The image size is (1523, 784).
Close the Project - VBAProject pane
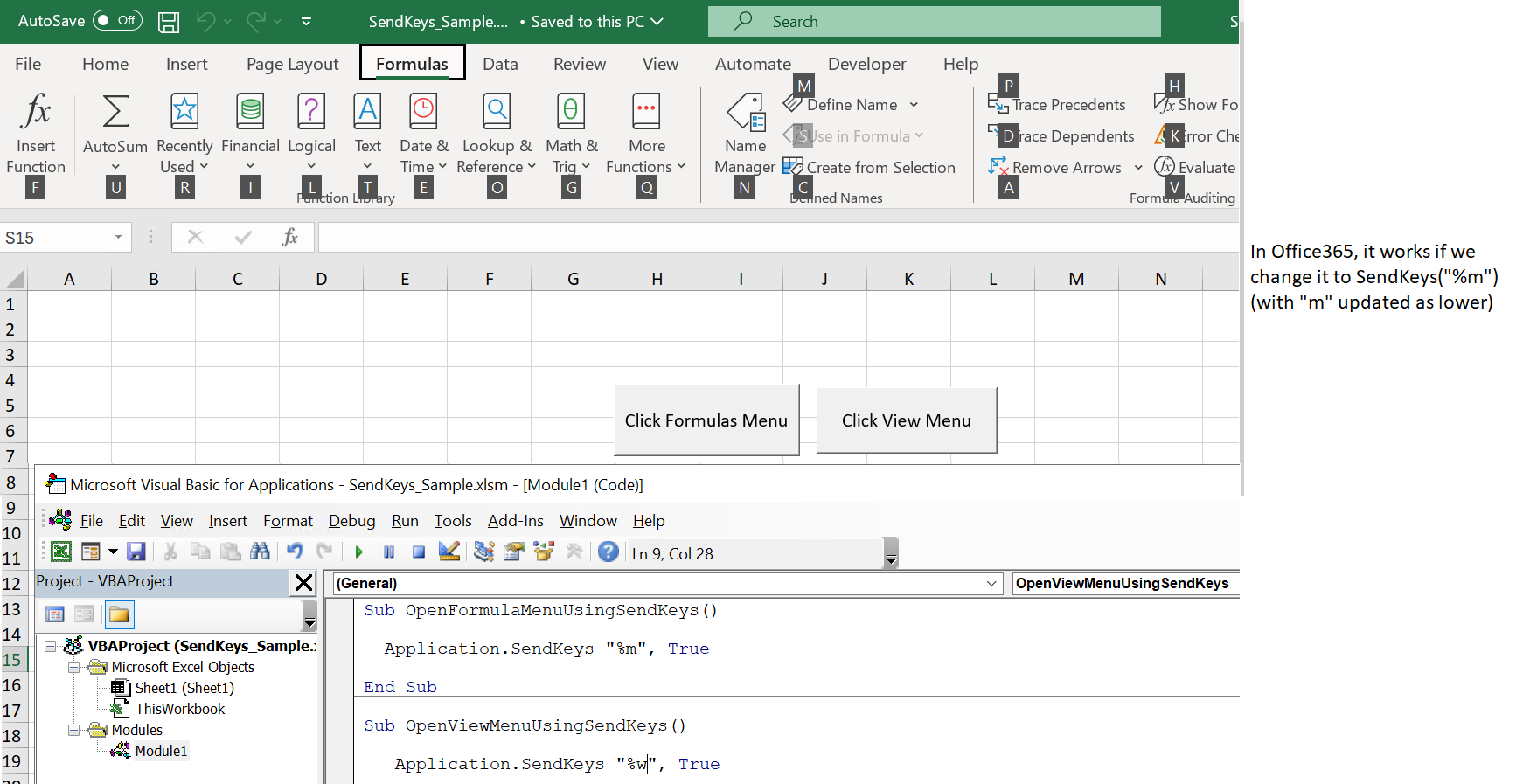[303, 583]
